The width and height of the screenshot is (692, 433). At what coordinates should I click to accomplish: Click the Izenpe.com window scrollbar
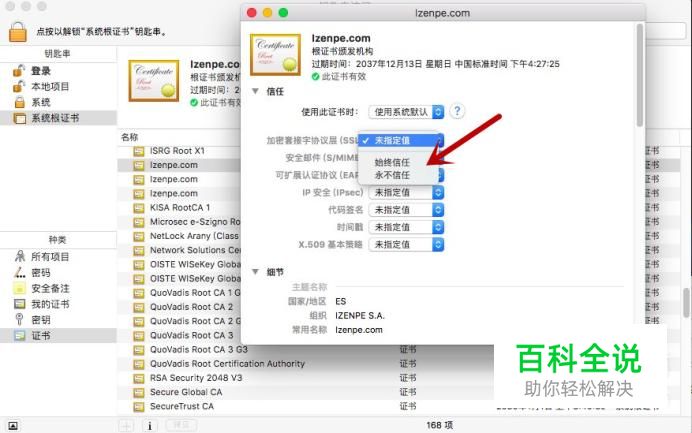pos(639,75)
